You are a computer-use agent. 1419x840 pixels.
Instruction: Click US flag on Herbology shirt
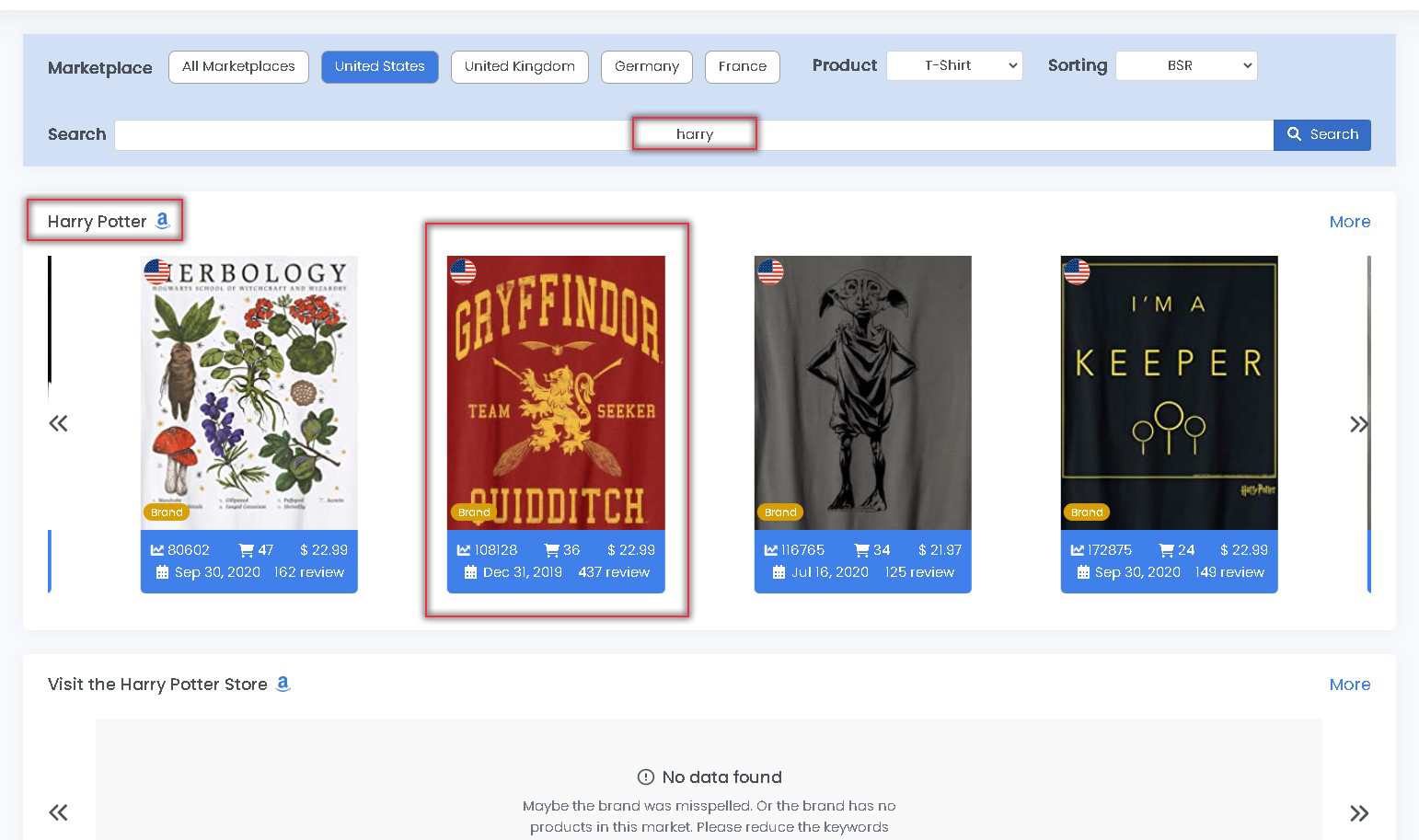tap(157, 271)
